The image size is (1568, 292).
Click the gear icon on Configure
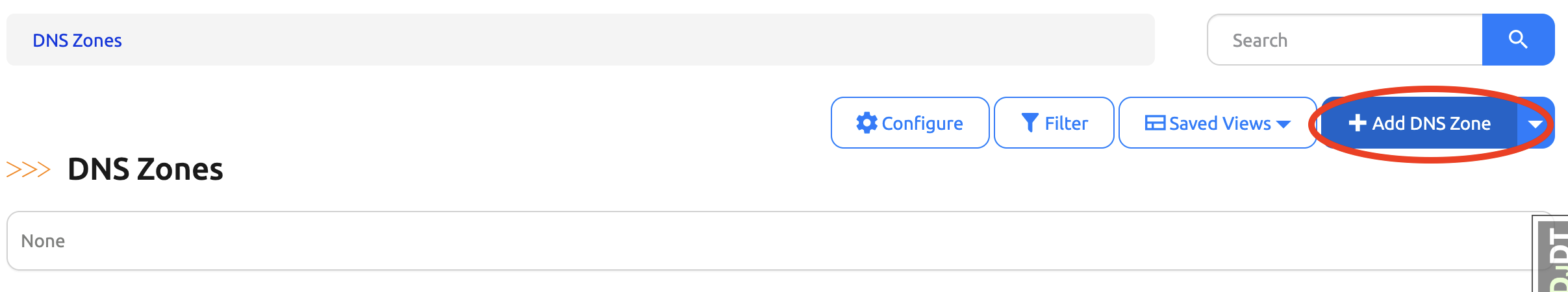866,123
